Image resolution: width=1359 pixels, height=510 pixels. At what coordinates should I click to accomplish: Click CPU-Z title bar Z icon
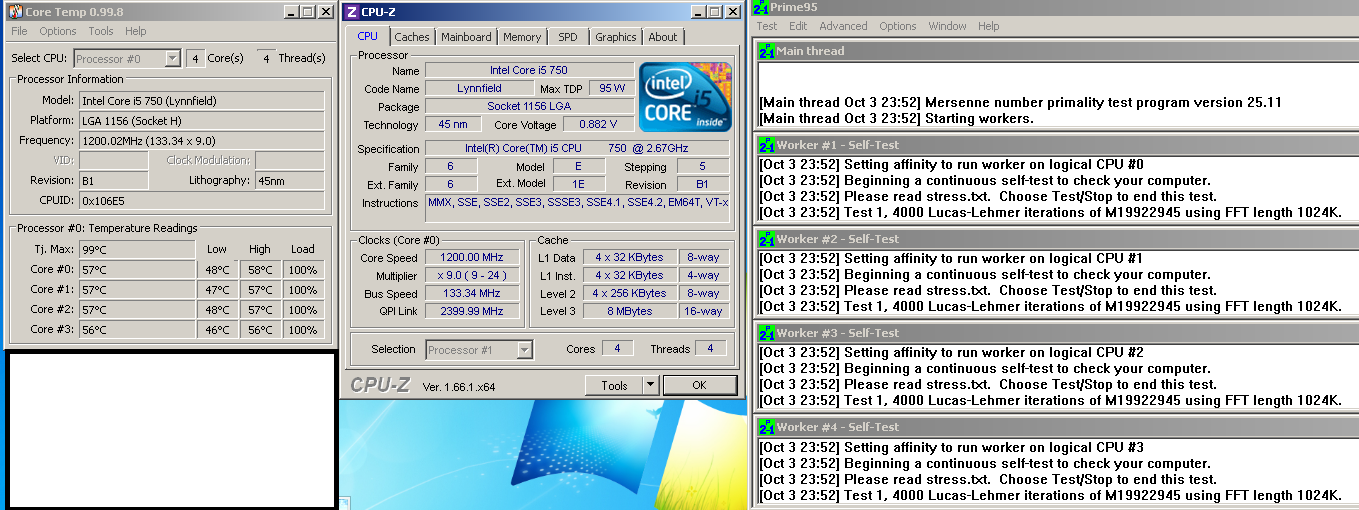coord(351,12)
